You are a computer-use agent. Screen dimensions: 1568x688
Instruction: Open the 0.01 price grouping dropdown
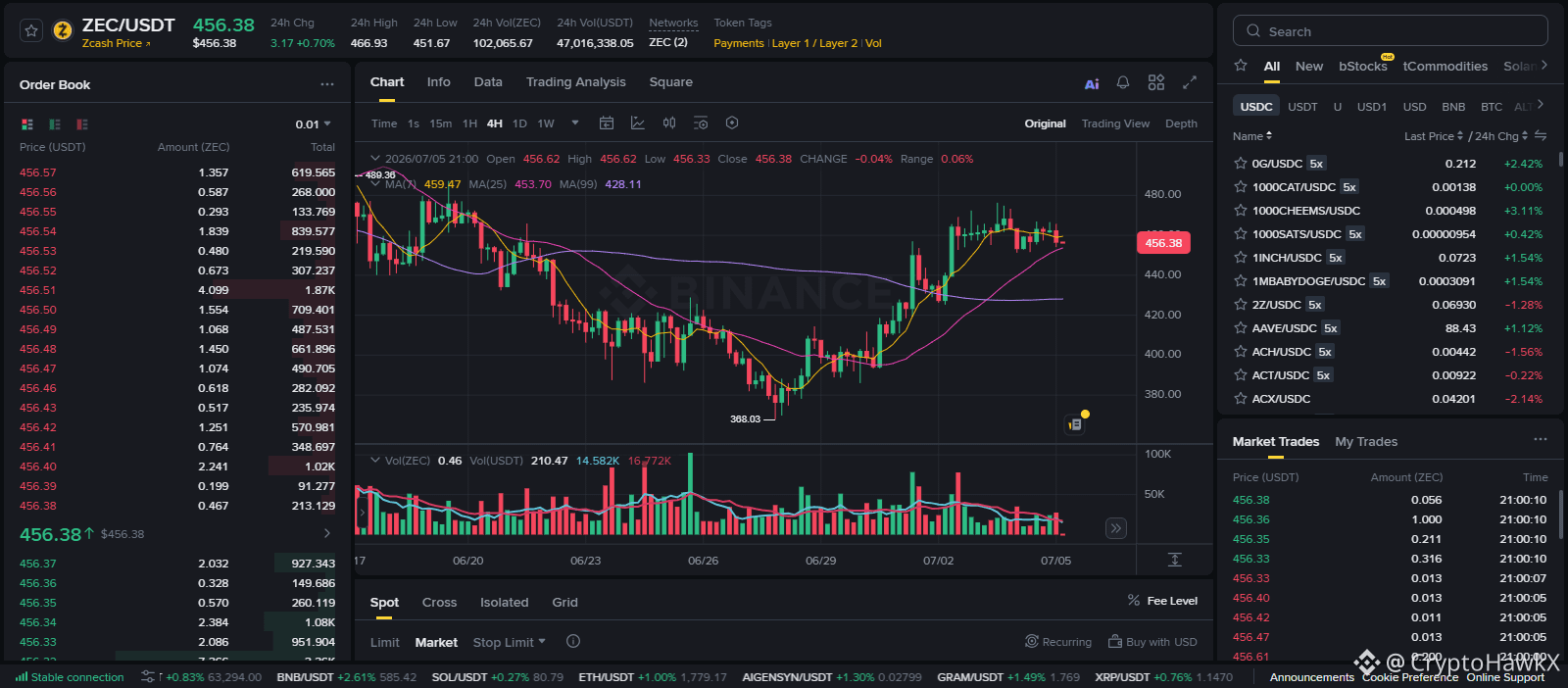pos(313,124)
